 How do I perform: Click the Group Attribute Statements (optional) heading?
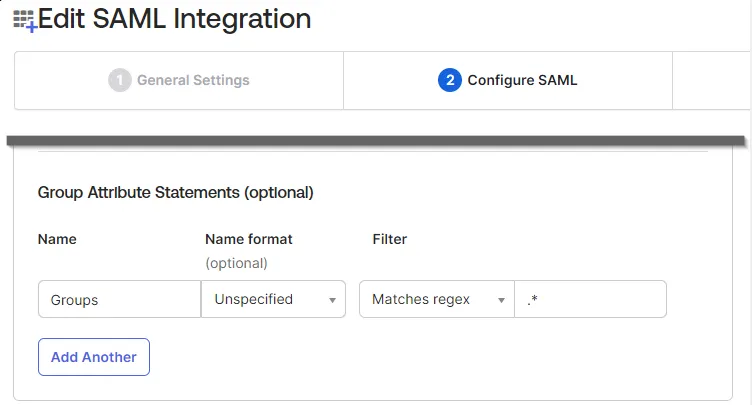point(176,192)
